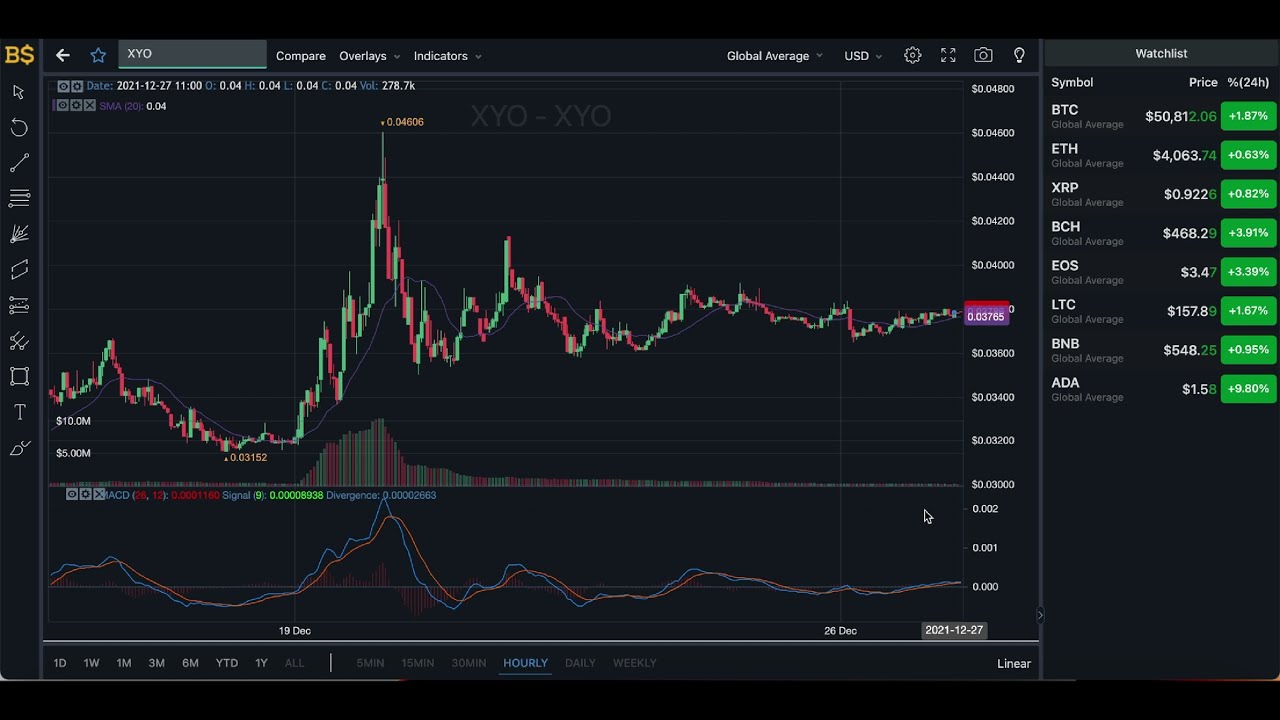Click the undo arrow tool
Screen dimensions: 1280x720
(19, 127)
